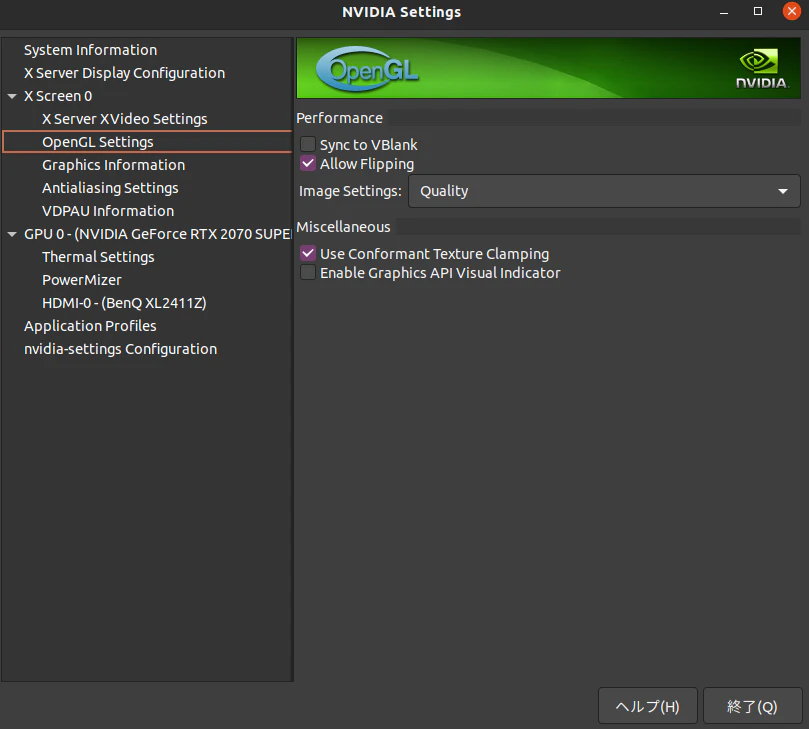Viewport: 809px width, 729px height.
Task: Open System Information page
Action: [90, 50]
